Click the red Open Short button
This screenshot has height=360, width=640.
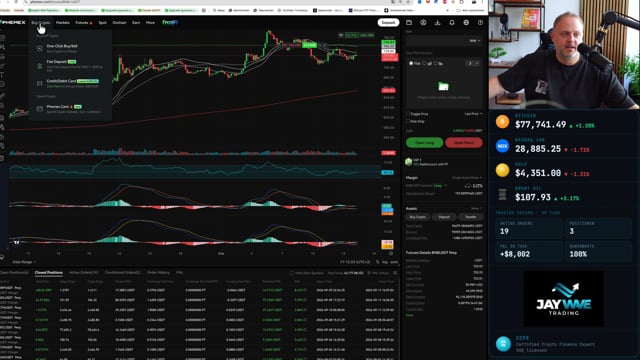pyautogui.click(x=464, y=142)
